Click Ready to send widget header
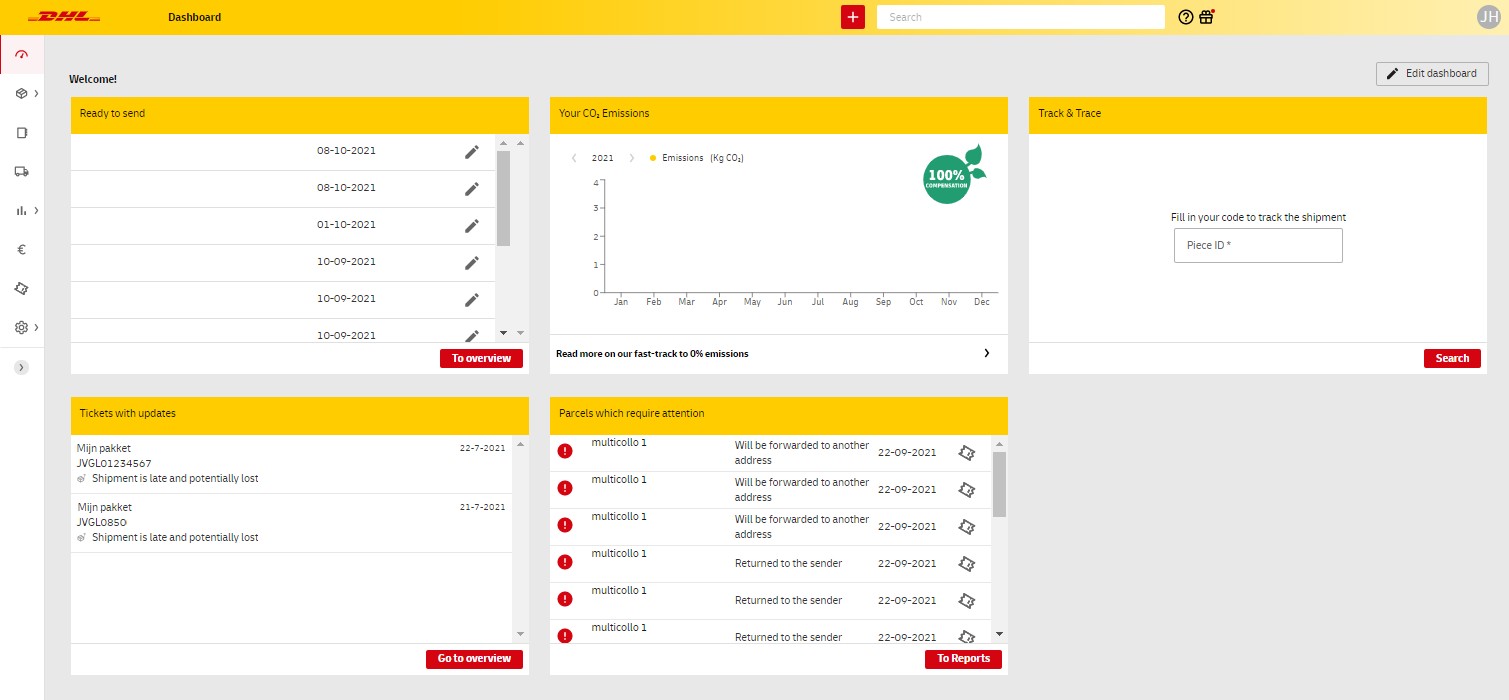1509x700 pixels. tap(300, 114)
